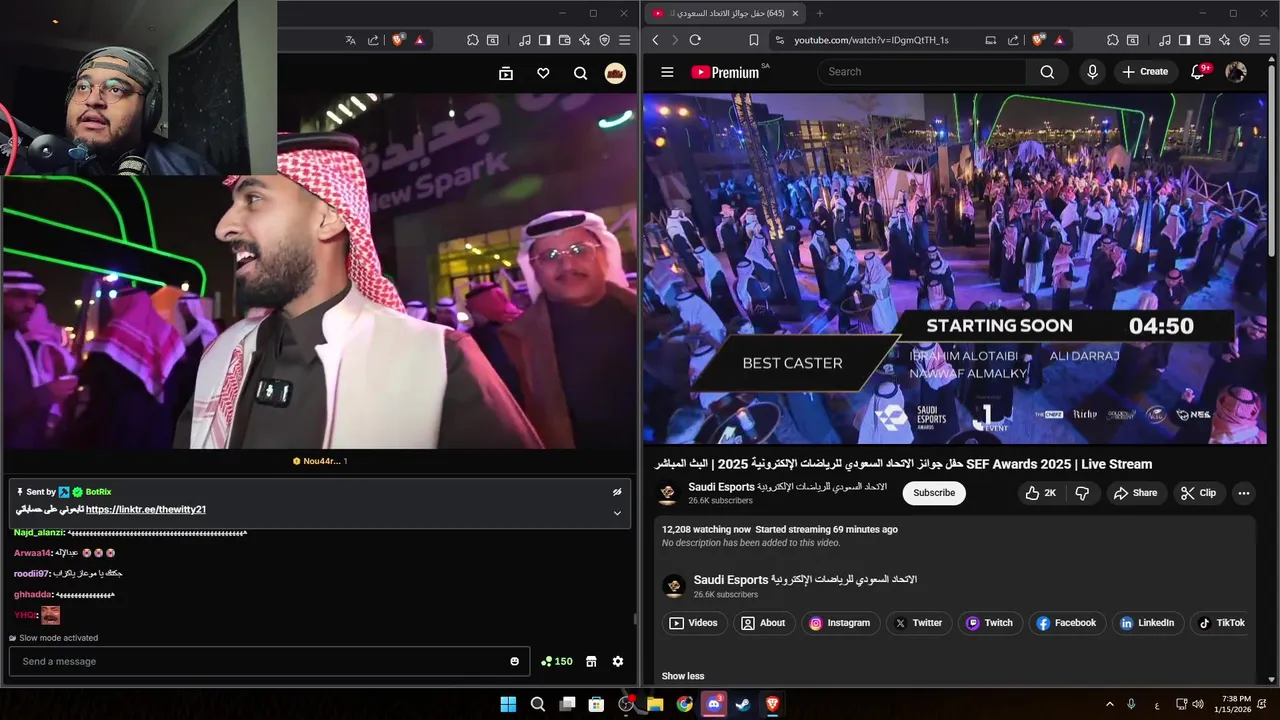Click the YouTube search magnifier button
Screen dimensions: 1280x720
1047,72
